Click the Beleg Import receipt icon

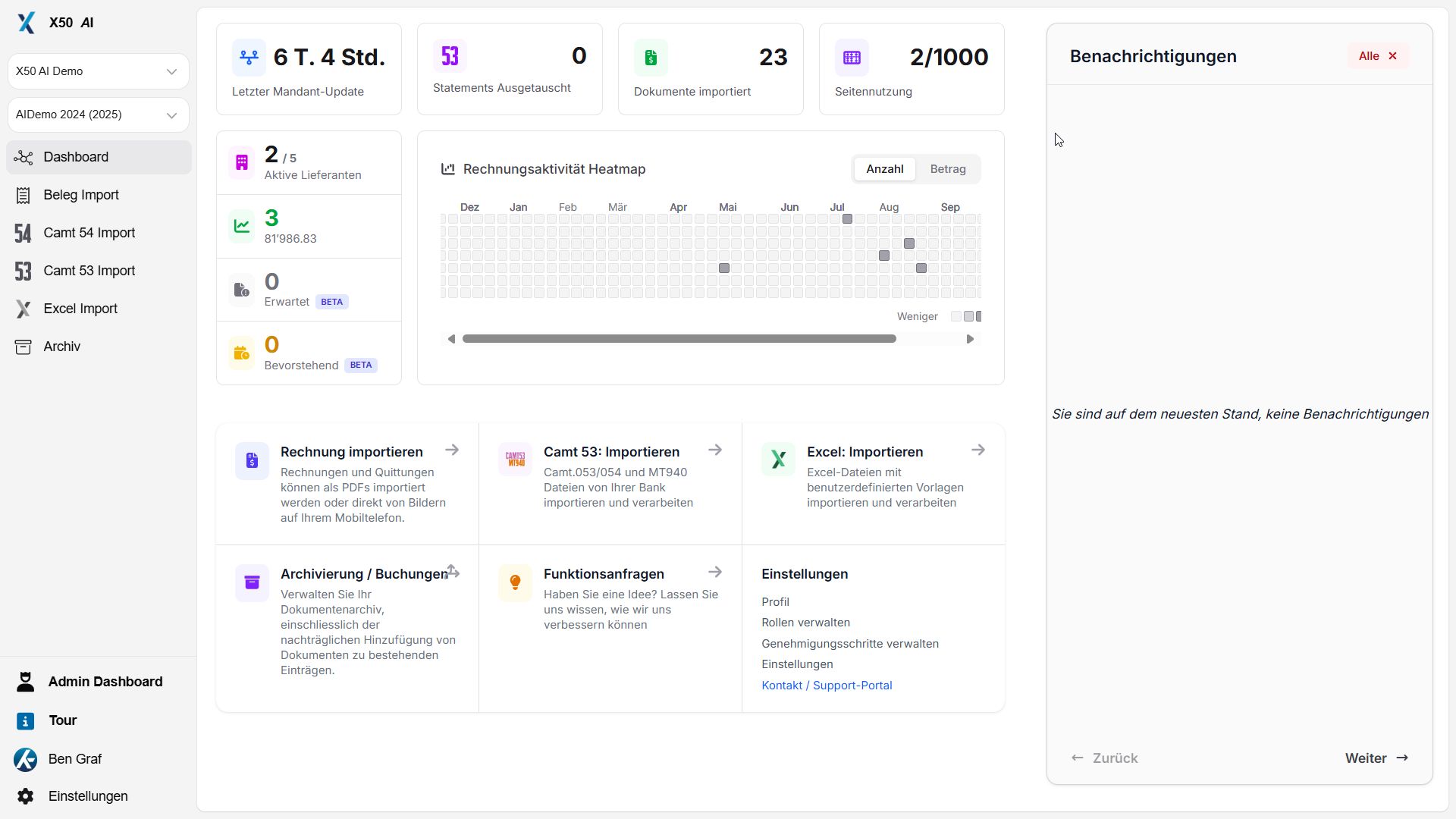coord(24,195)
